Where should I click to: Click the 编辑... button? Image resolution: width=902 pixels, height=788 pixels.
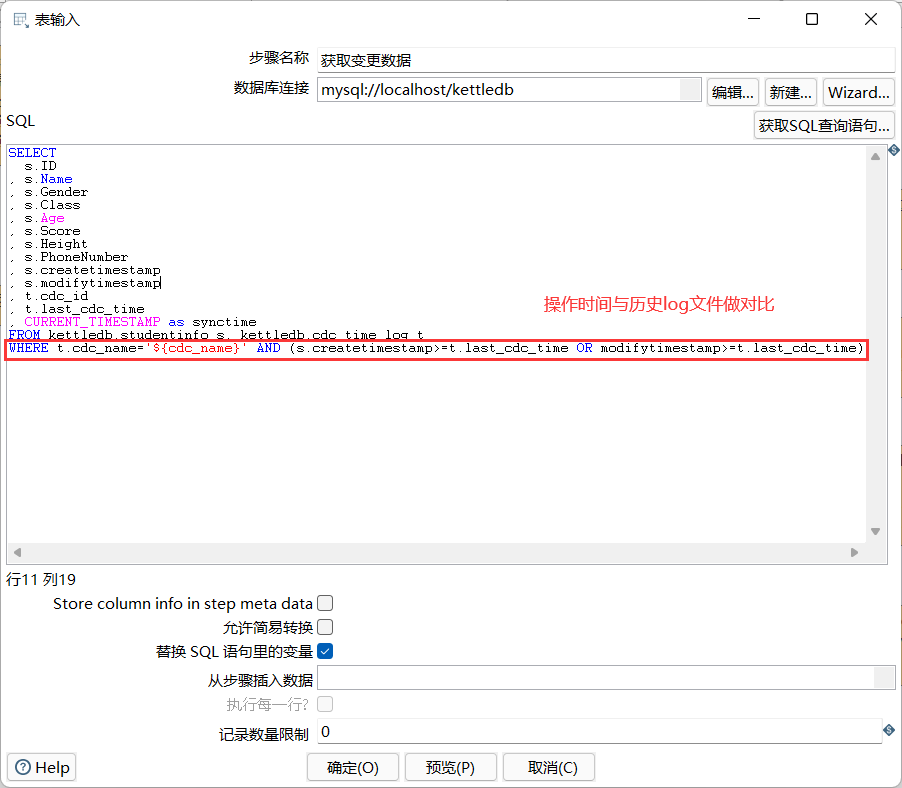(732, 92)
